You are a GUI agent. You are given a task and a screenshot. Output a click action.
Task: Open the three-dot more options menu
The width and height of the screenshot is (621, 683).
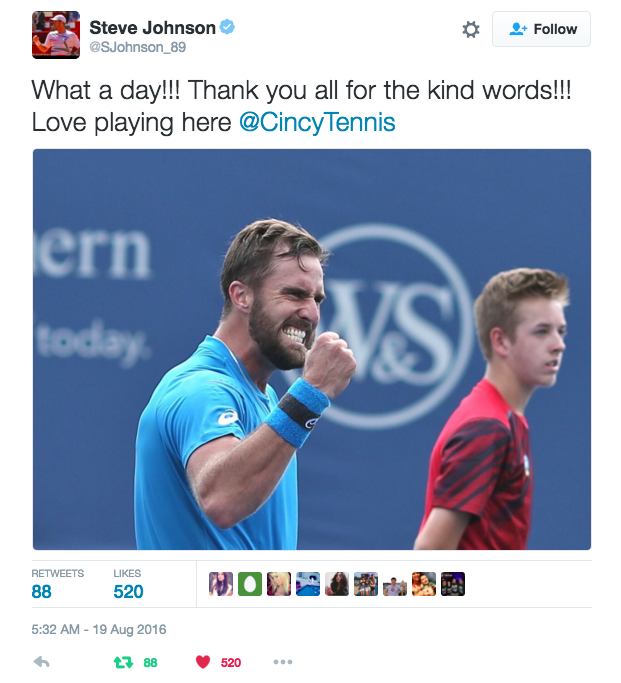coord(283,662)
